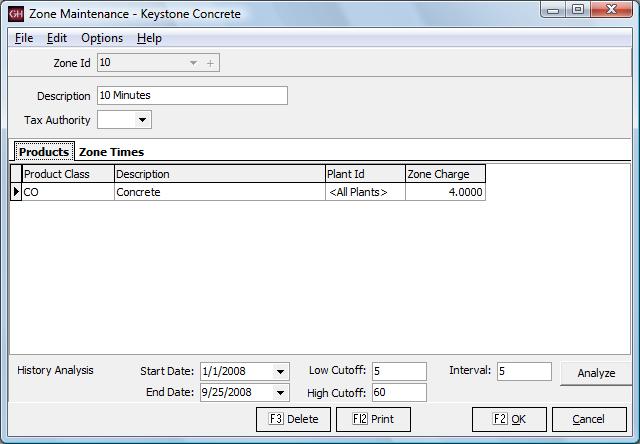Open the File menu
Image resolution: width=640 pixels, height=444 pixels.
point(24,38)
